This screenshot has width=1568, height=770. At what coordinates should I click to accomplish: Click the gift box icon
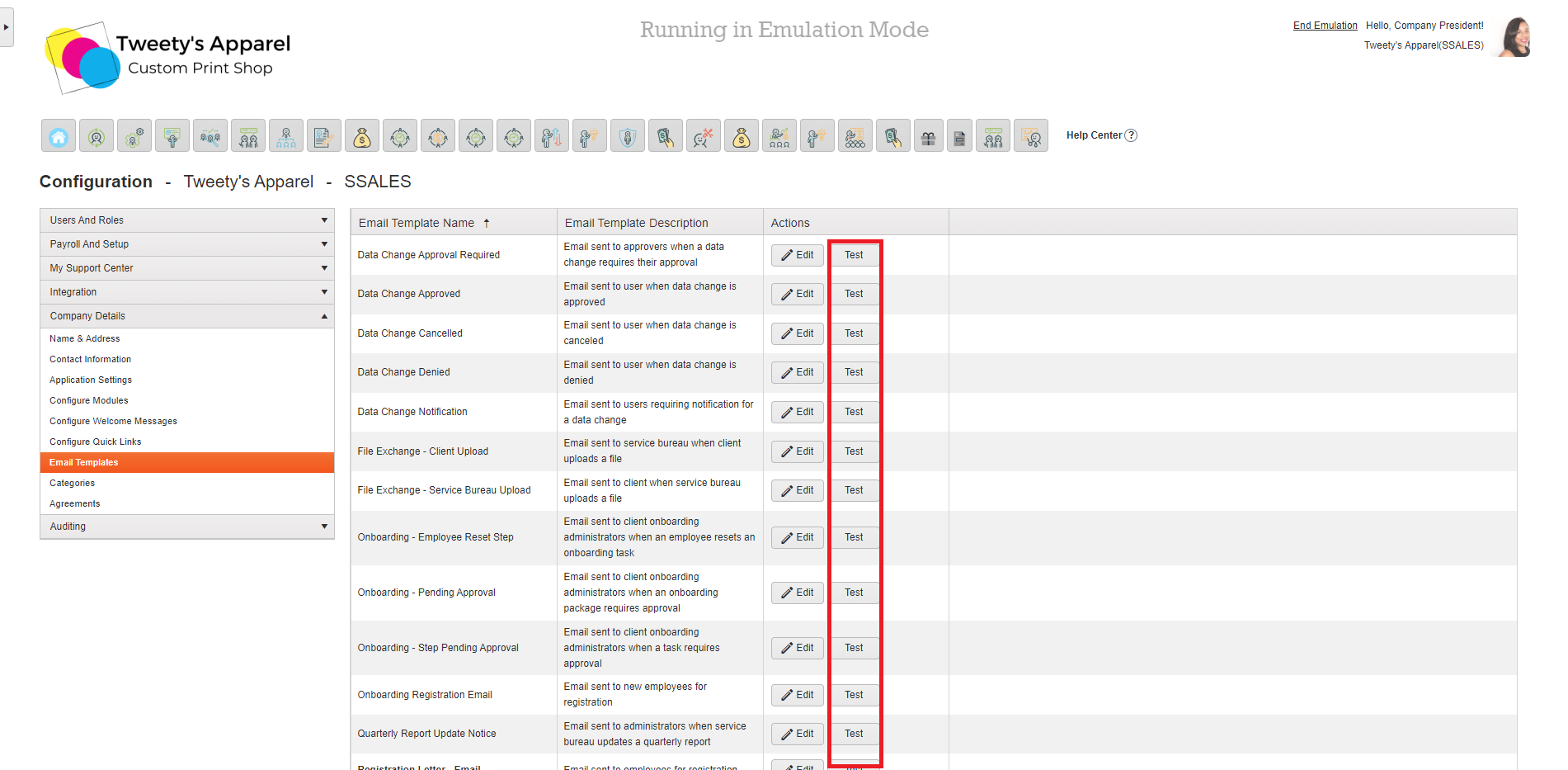click(x=929, y=135)
